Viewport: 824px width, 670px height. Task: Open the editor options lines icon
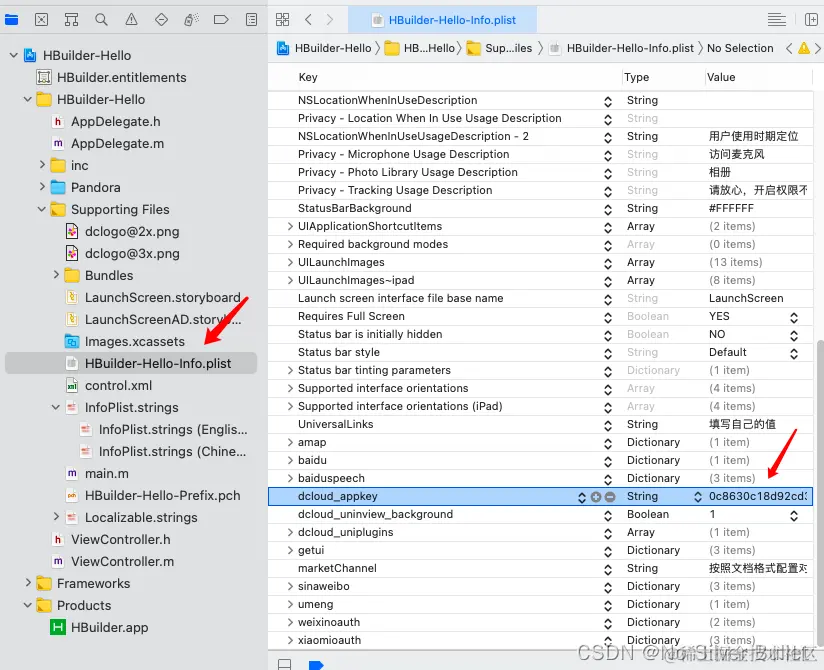tap(776, 20)
